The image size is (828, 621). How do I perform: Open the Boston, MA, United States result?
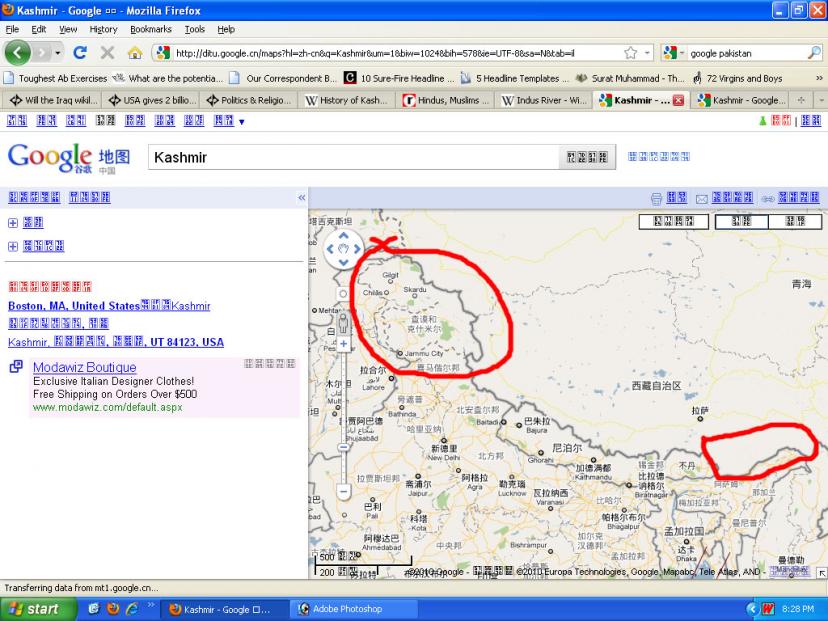tap(109, 306)
